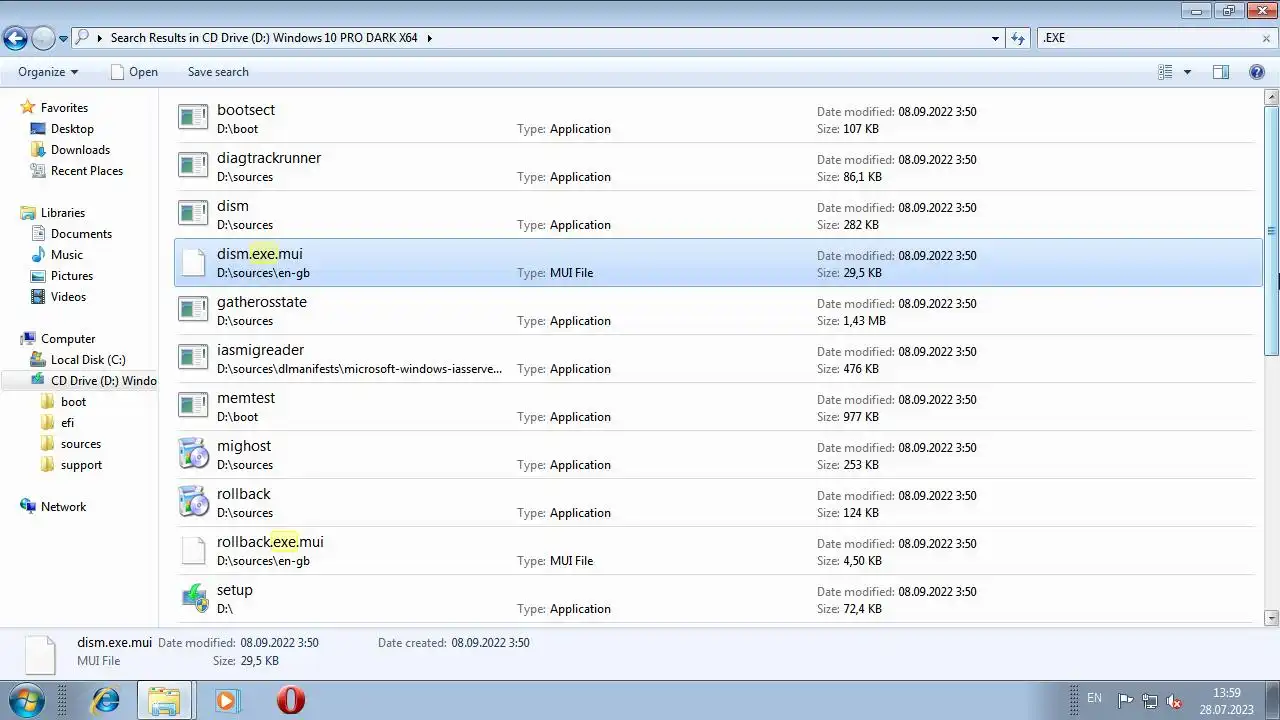Launch Windows Media Player from taskbar

click(226, 700)
